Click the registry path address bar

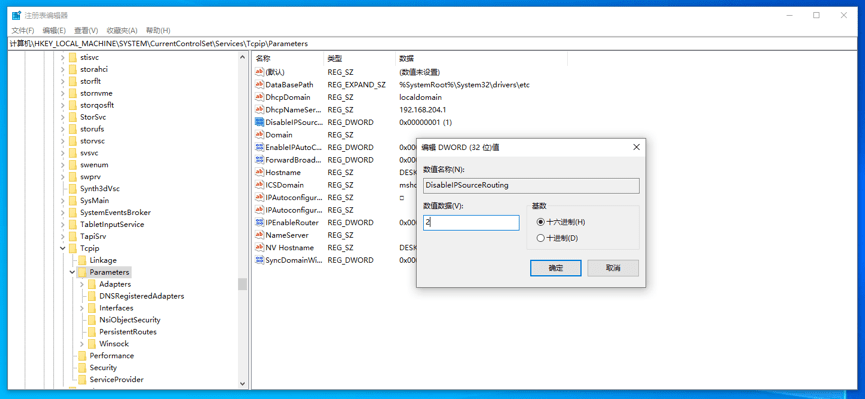[432, 43]
